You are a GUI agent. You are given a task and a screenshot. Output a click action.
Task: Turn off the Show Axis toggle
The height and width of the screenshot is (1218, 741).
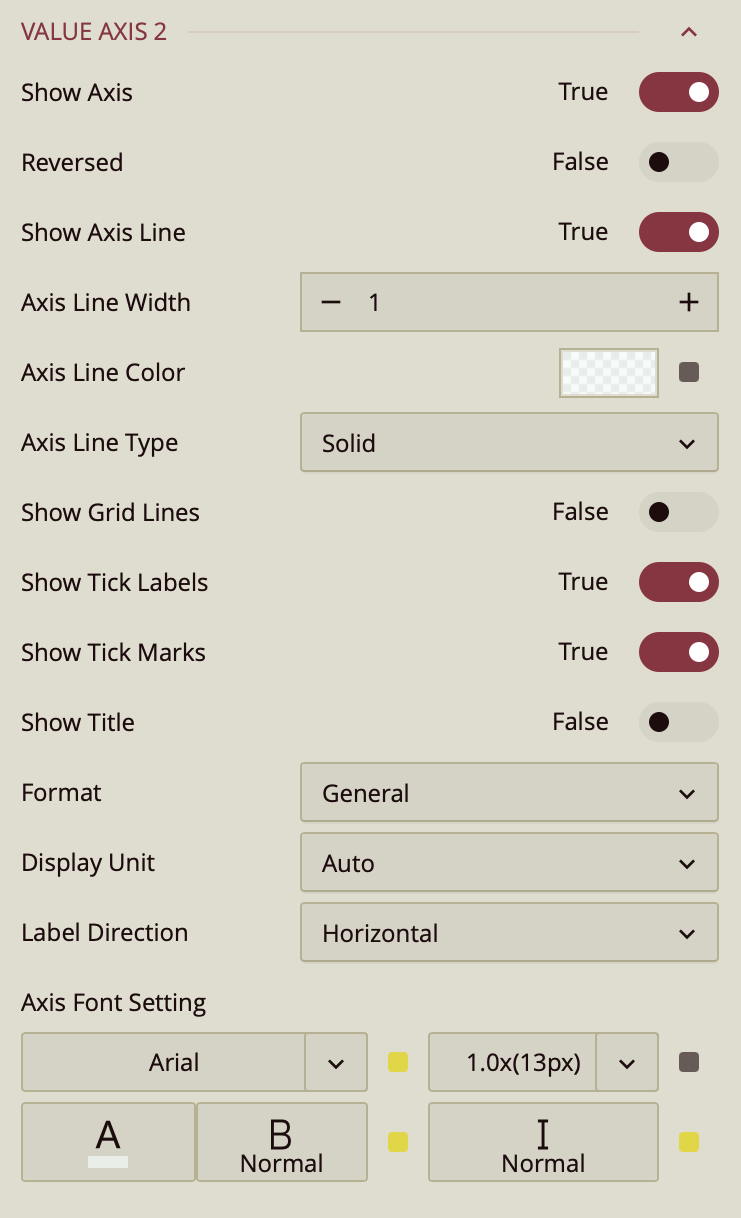(x=678, y=92)
